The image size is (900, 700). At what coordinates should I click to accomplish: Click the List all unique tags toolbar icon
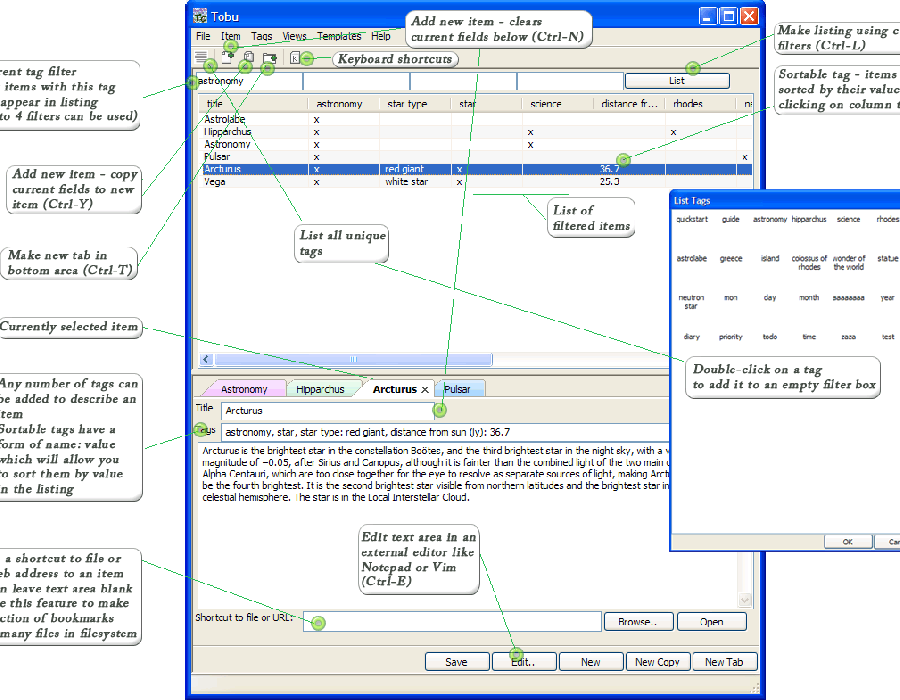point(201,57)
